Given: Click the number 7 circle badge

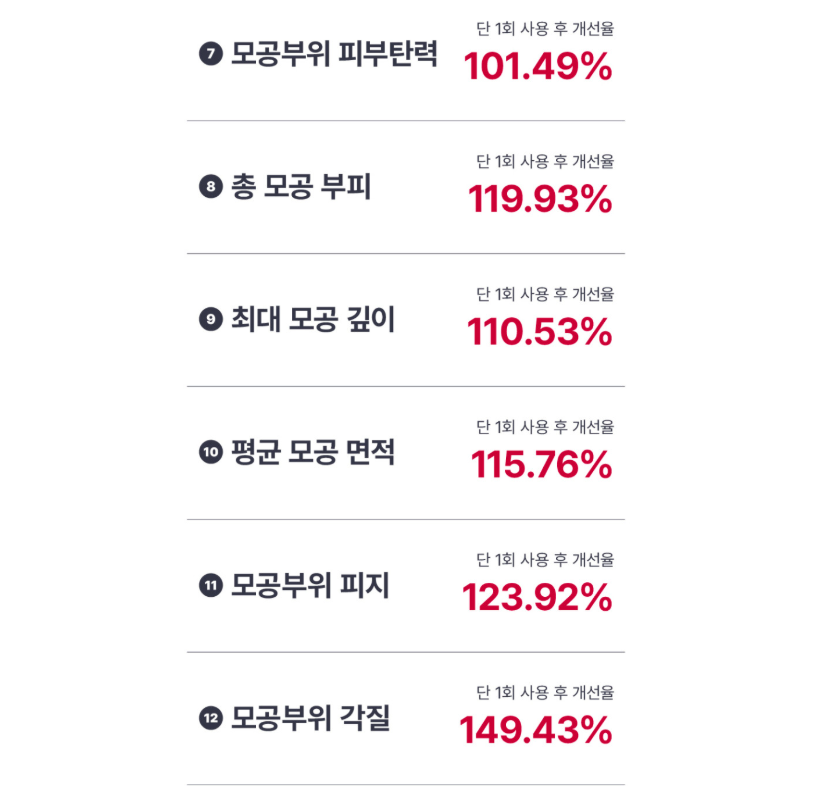Looking at the screenshot, I should [x=210, y=54].
